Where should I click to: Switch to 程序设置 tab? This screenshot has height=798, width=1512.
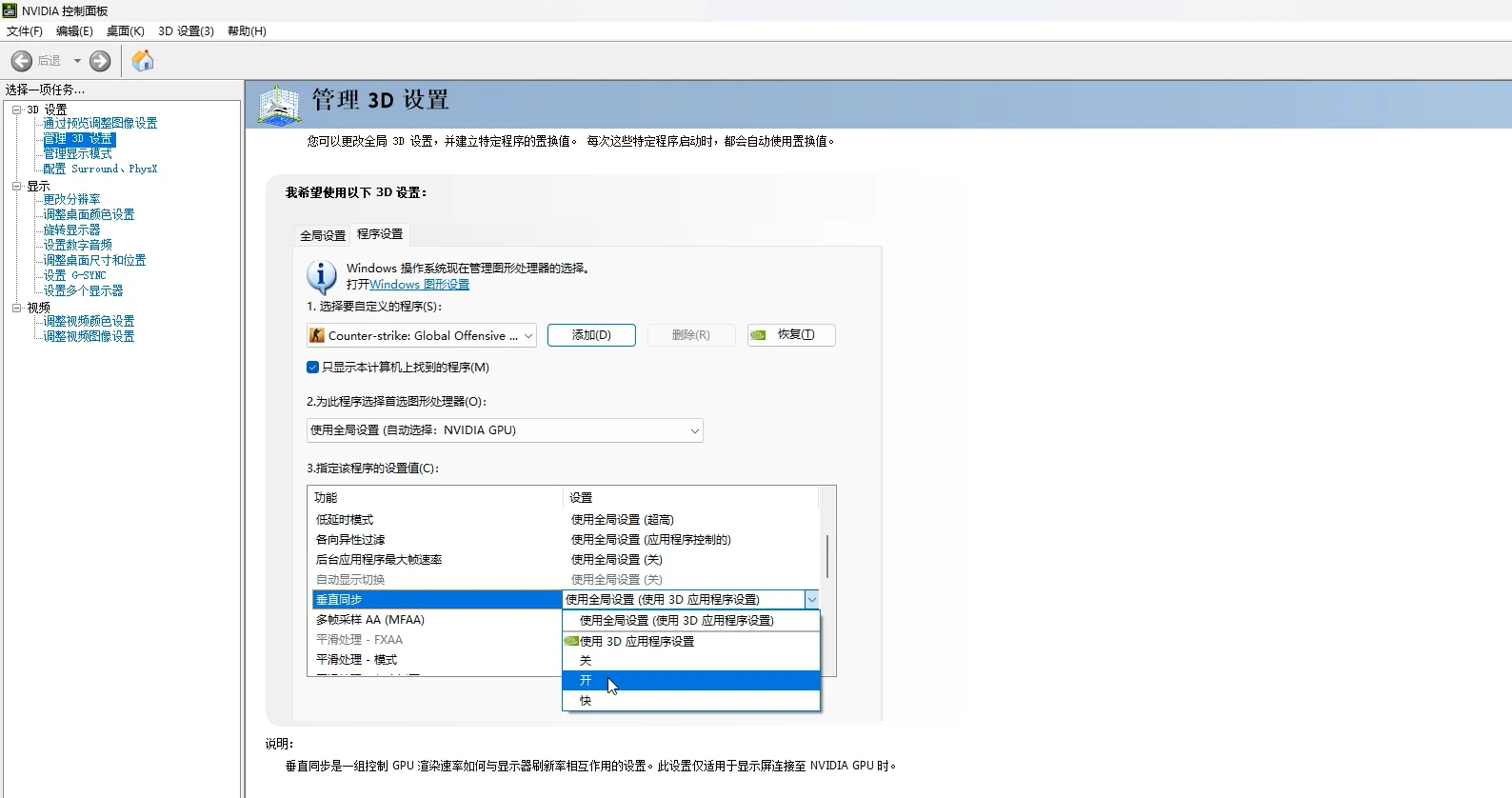point(380,233)
